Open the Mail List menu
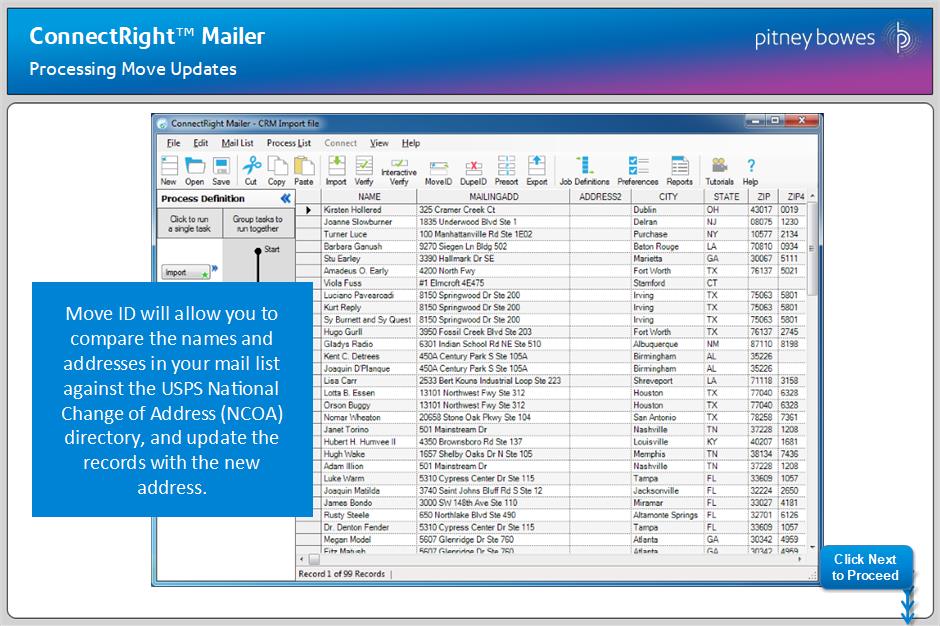Image resolution: width=940 pixels, height=626 pixels. point(237,143)
